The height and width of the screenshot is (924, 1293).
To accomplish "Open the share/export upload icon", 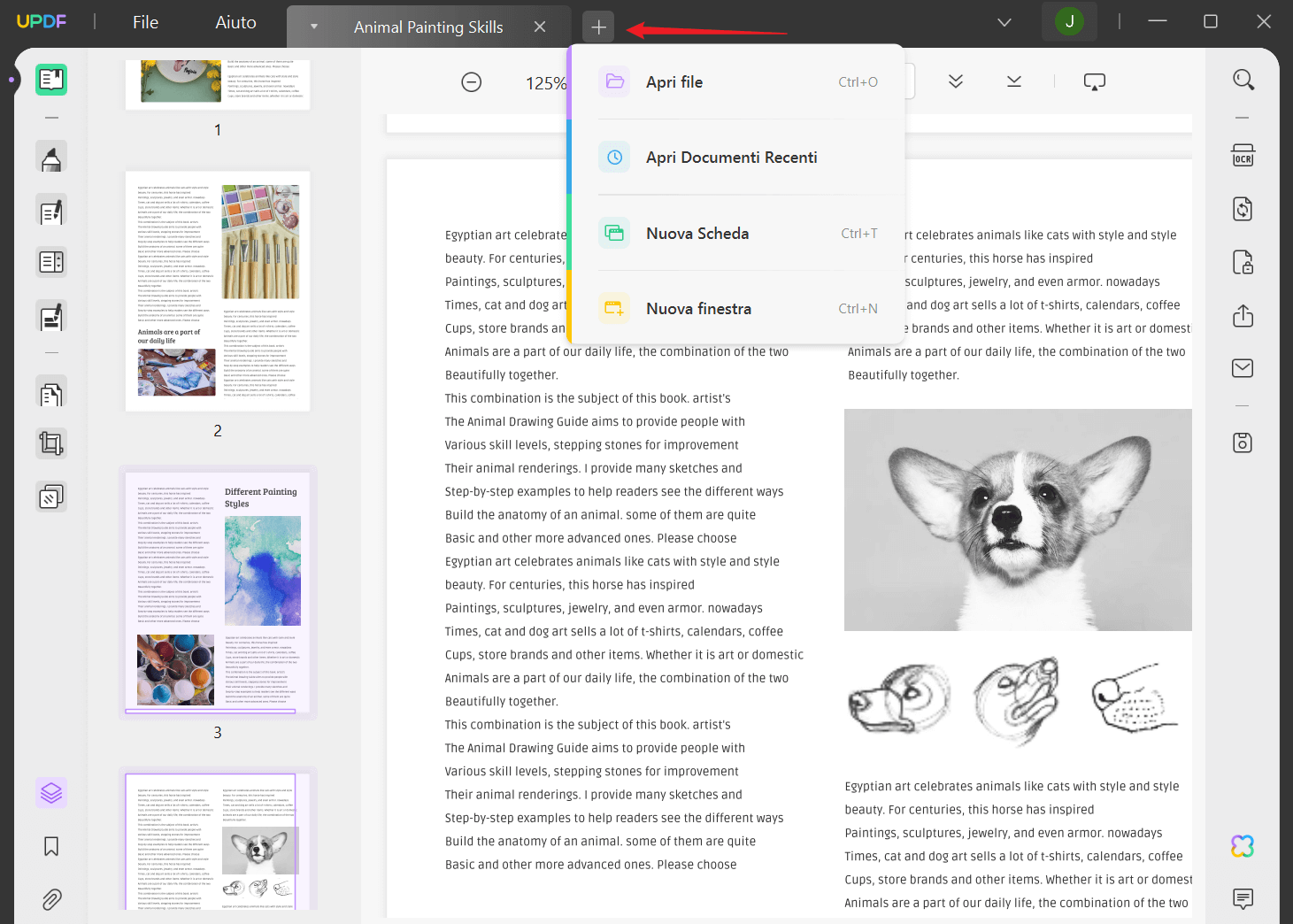I will tap(1243, 316).
